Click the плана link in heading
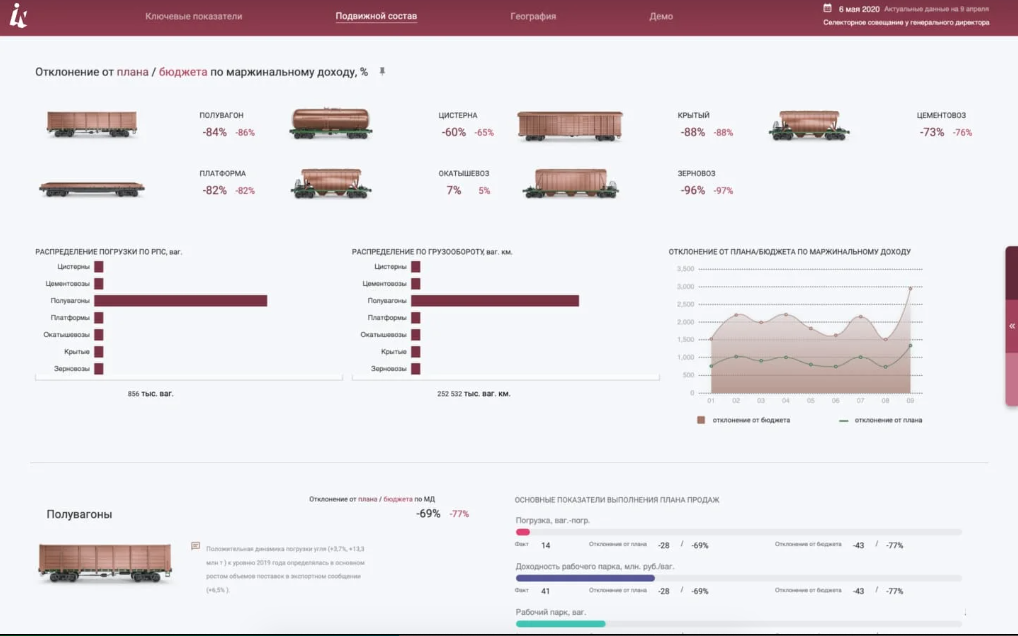The width and height of the screenshot is (1018, 636). click(x=132, y=72)
